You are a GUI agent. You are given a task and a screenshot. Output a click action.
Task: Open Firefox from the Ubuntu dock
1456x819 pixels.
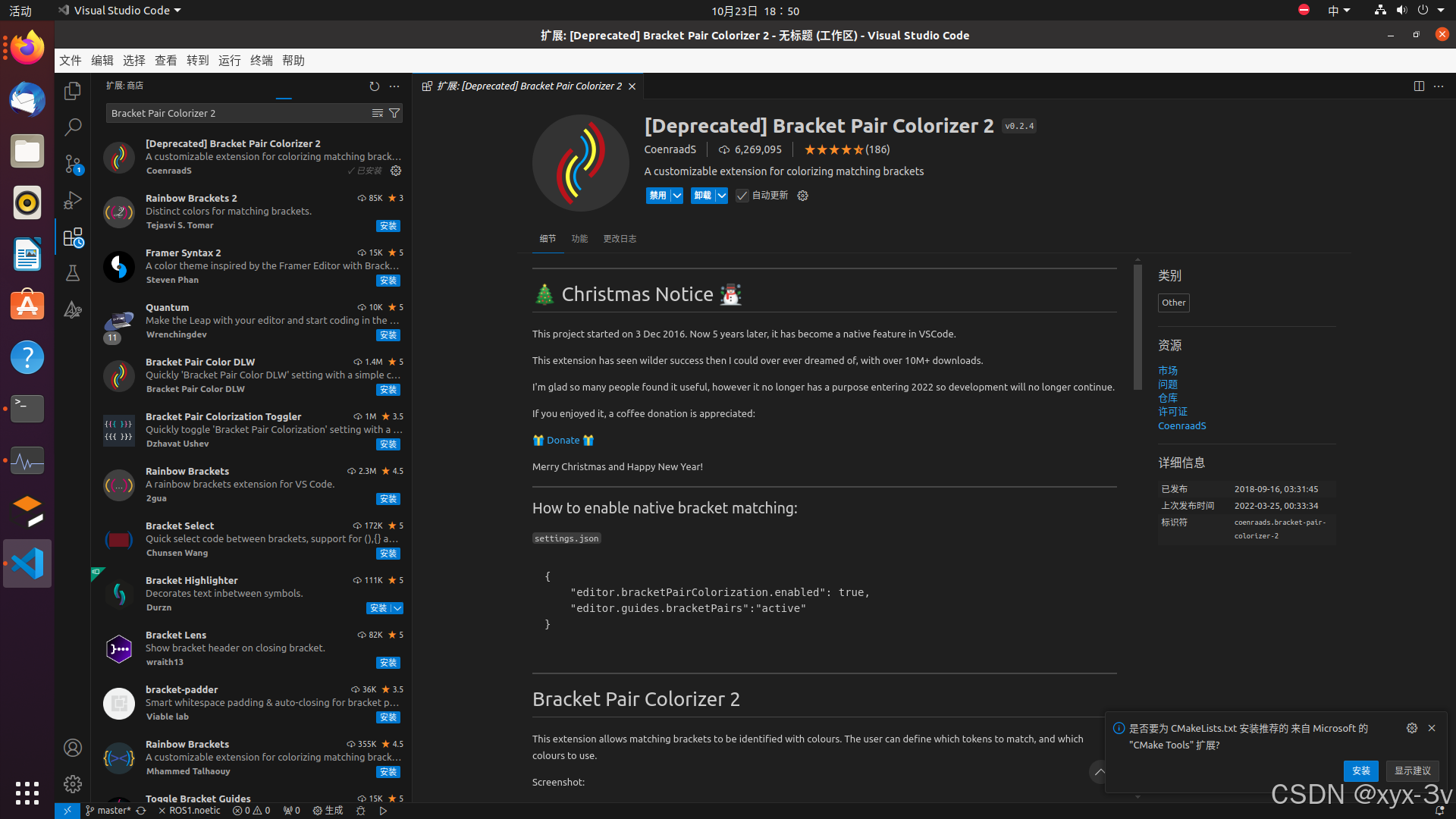[x=27, y=48]
